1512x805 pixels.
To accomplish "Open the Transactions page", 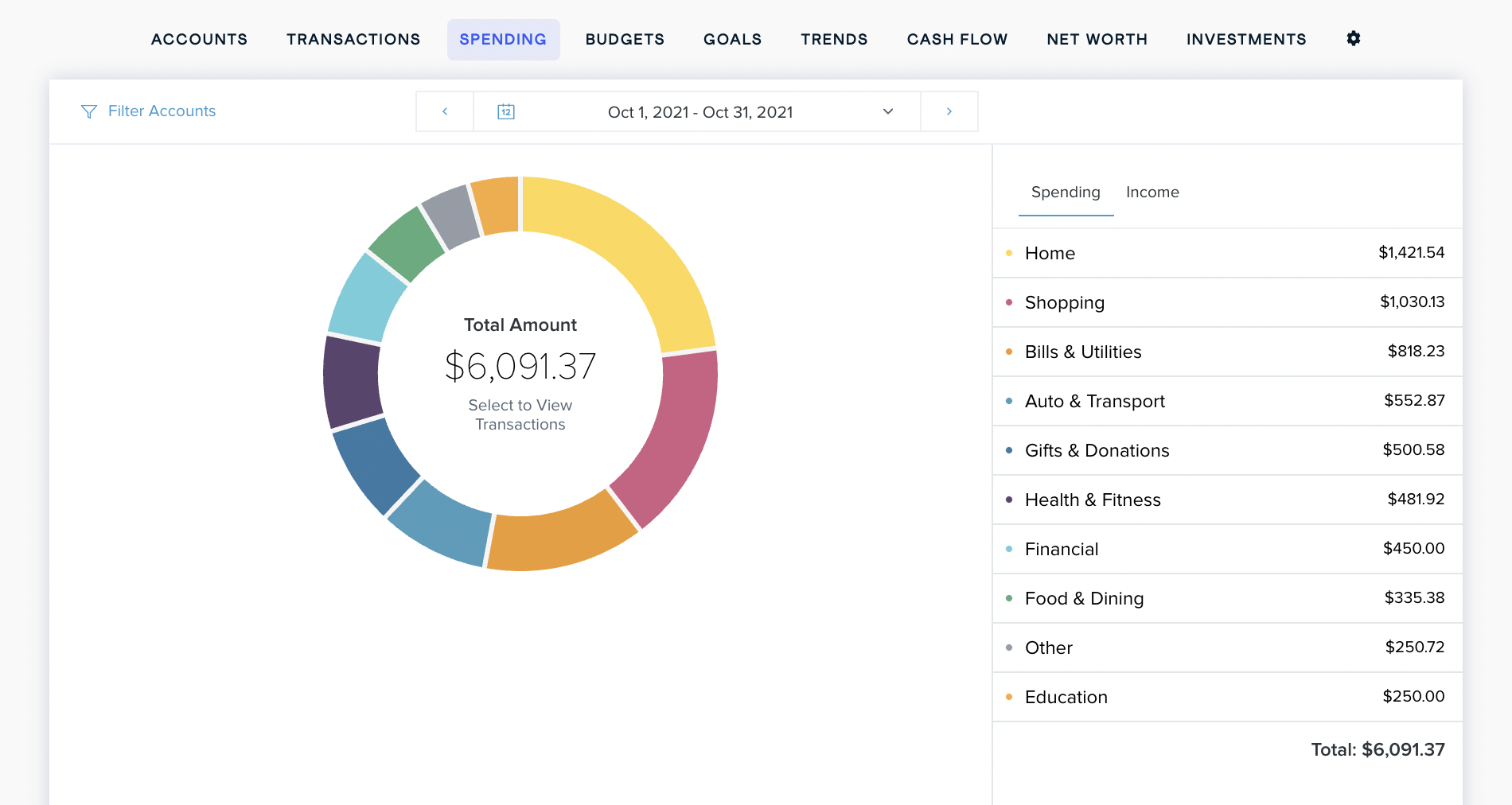I will tap(353, 39).
